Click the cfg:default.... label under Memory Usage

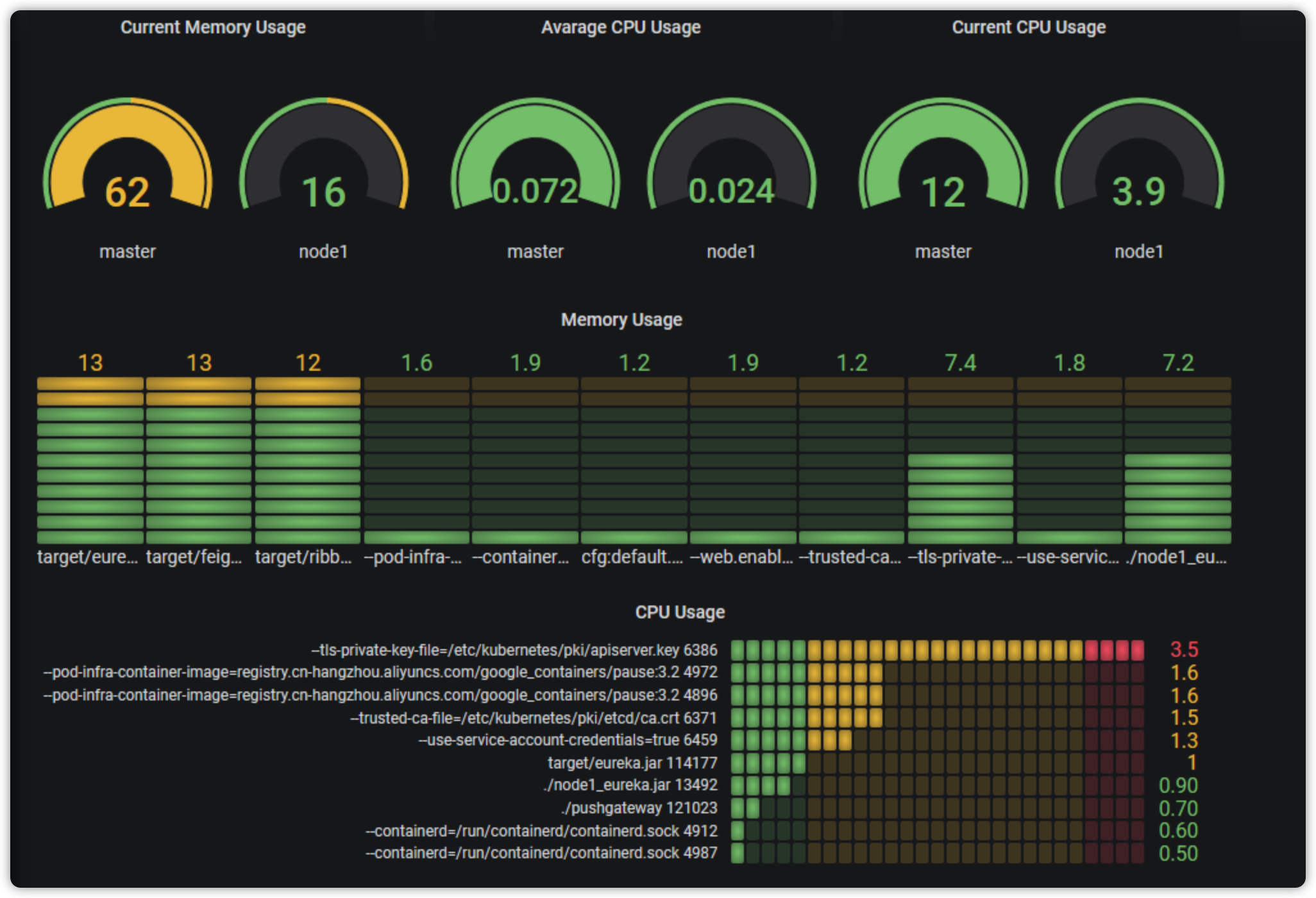[x=632, y=557]
